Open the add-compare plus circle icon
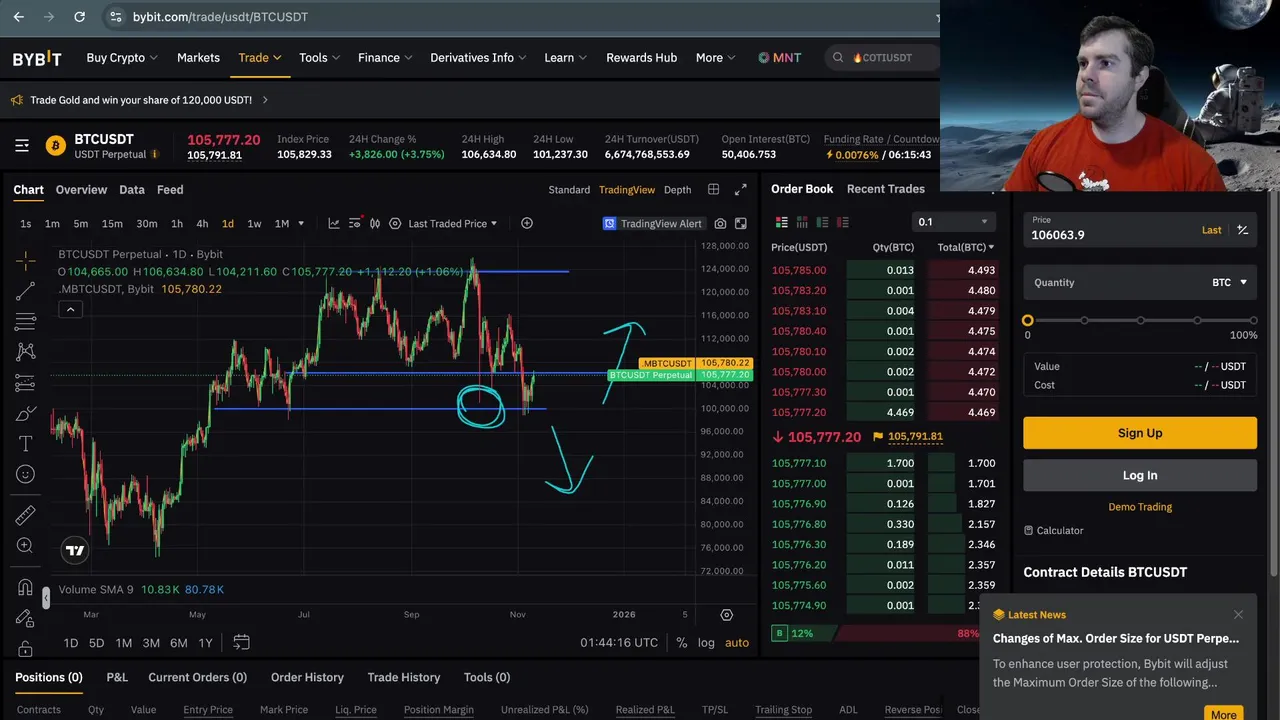The image size is (1280, 720). (527, 223)
